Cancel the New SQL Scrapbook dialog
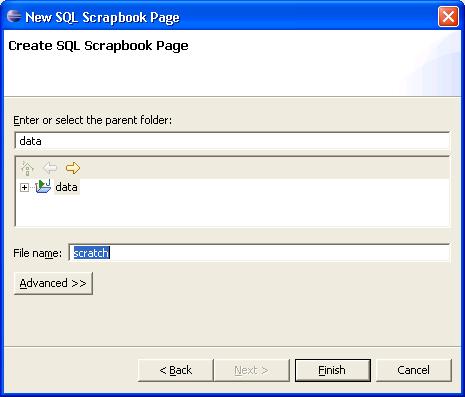 tap(414, 370)
